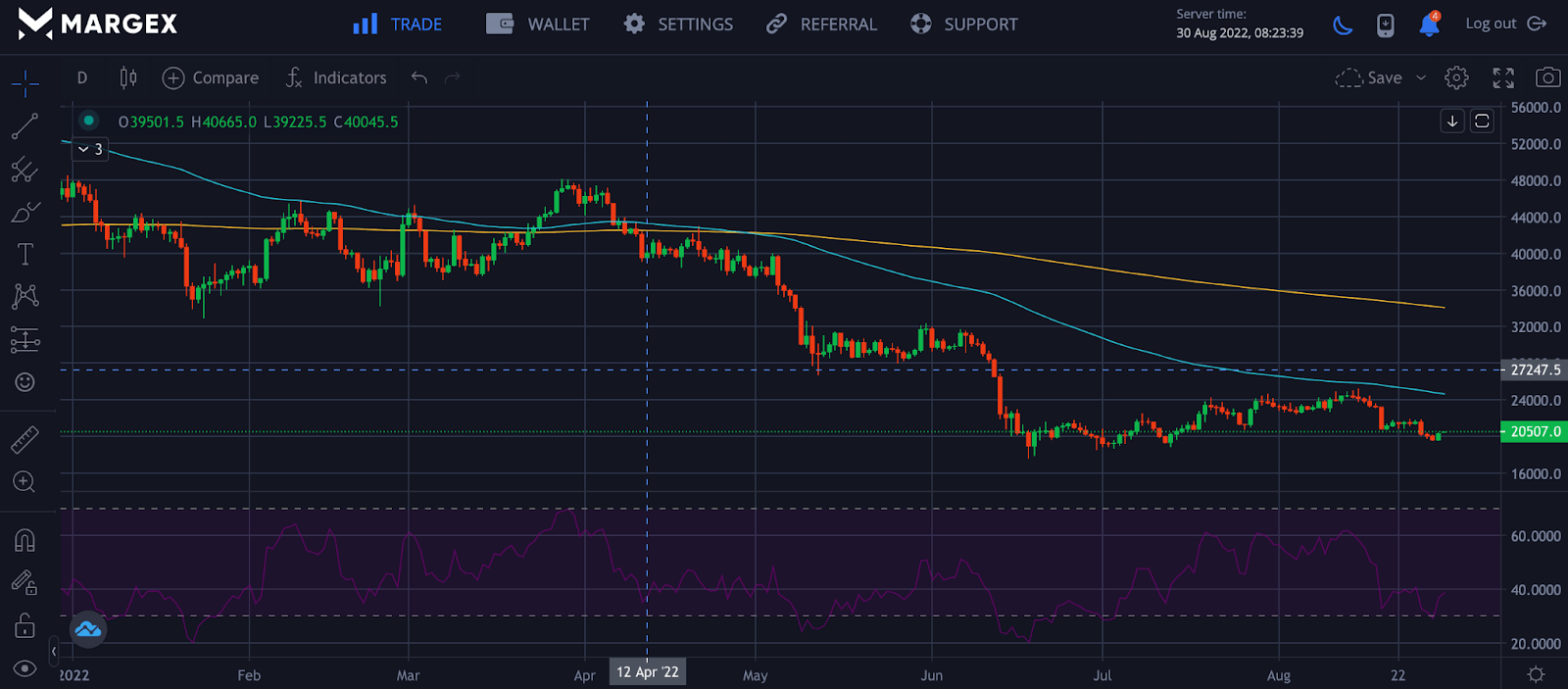Click the 20507.0 current price label
Image resolution: width=1568 pixels, height=689 pixels.
(1534, 431)
